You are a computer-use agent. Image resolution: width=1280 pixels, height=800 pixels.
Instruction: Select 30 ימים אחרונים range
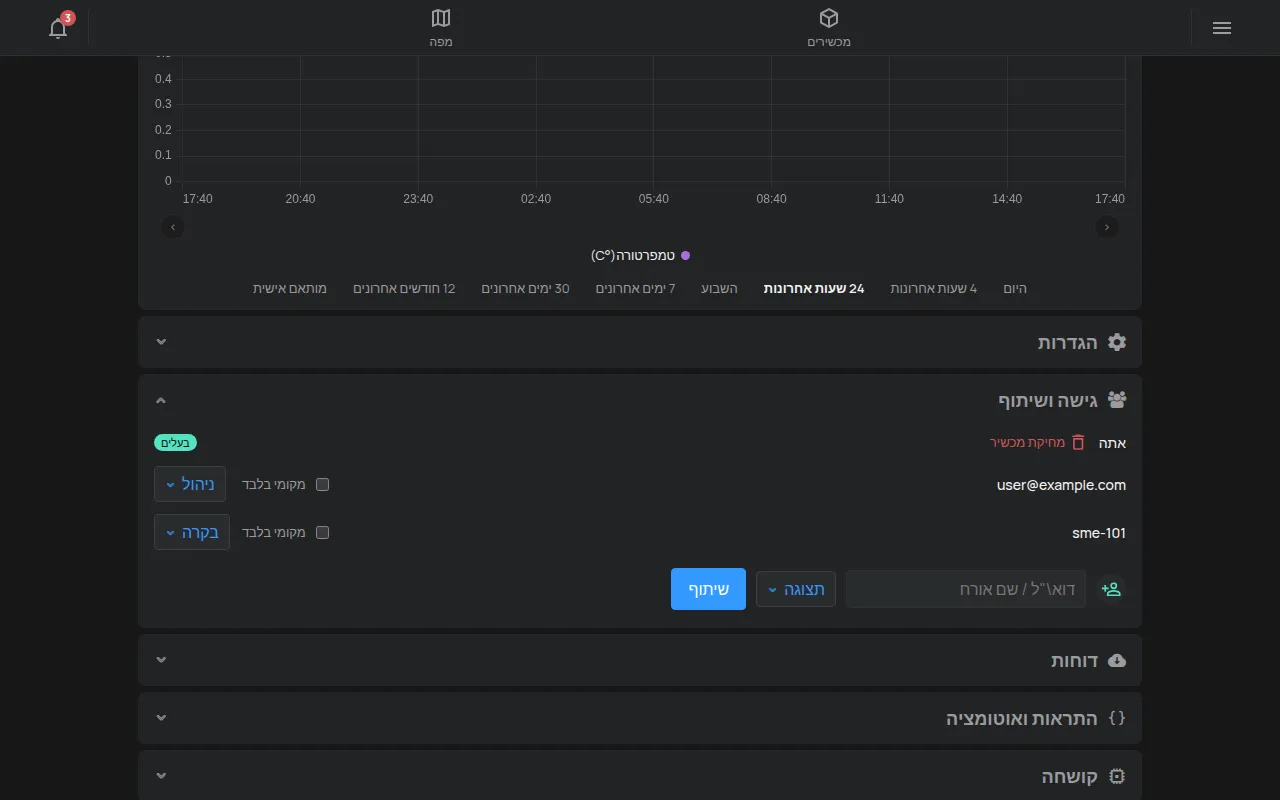click(x=525, y=289)
